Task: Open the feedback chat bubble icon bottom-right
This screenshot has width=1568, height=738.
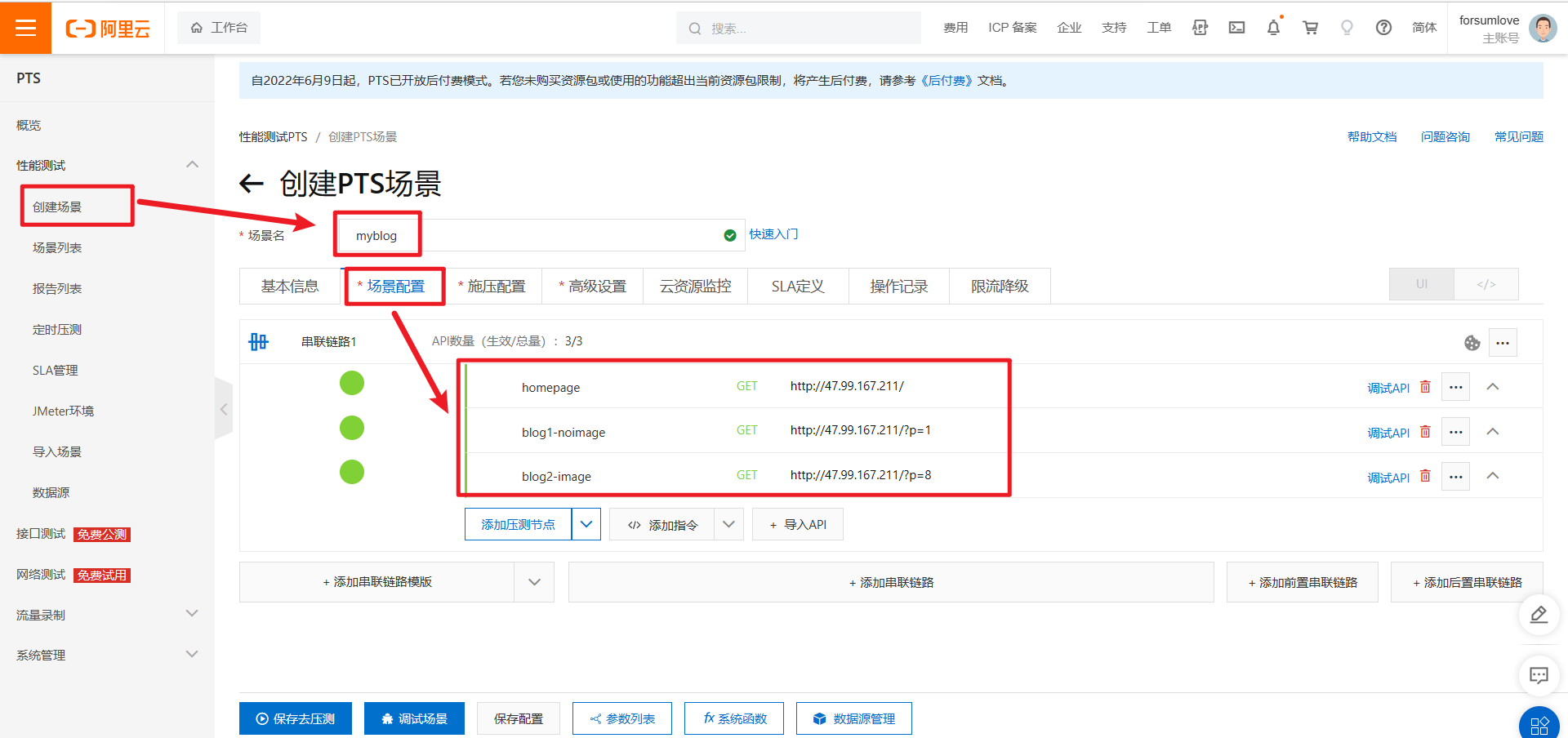Action: click(1539, 675)
